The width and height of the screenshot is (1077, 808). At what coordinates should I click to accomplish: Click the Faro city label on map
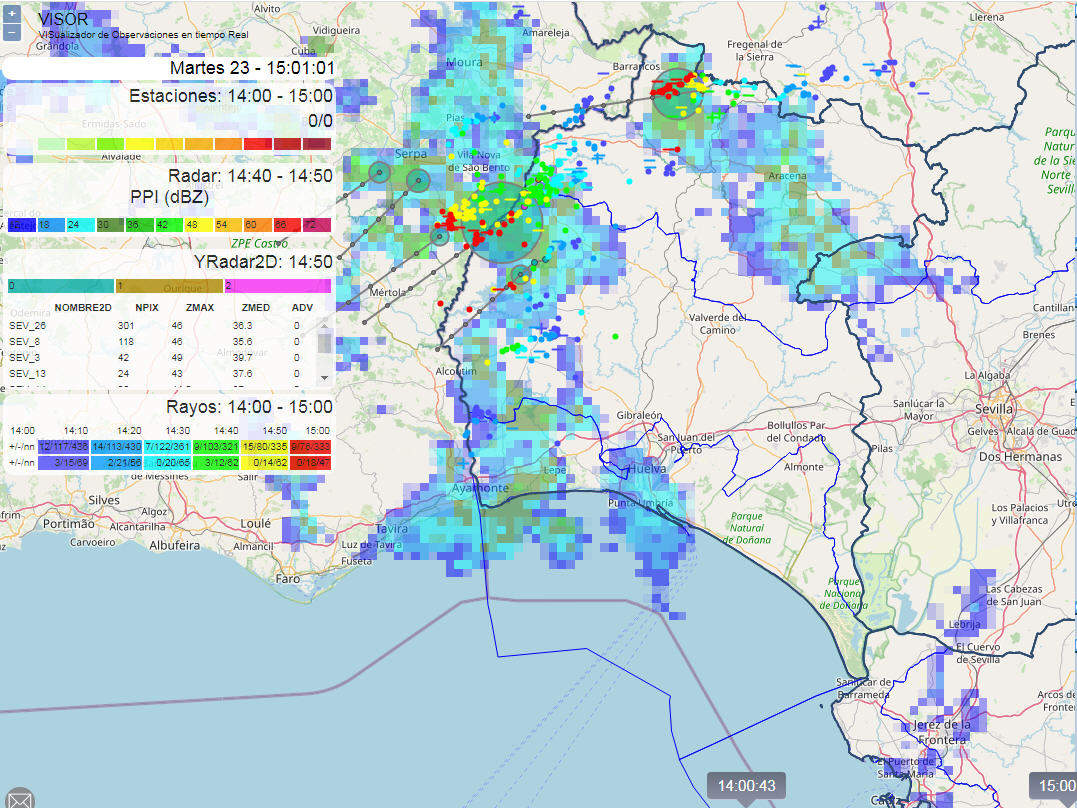(x=288, y=579)
